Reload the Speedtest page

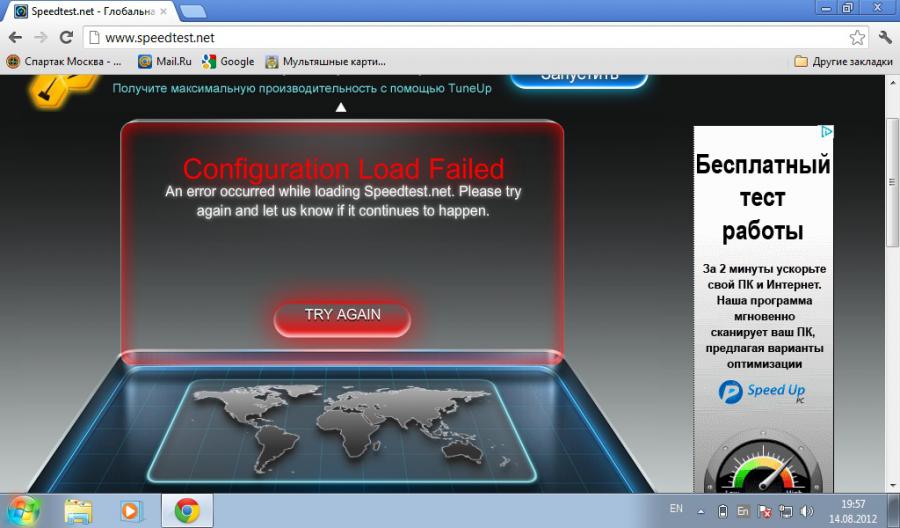[x=66, y=38]
